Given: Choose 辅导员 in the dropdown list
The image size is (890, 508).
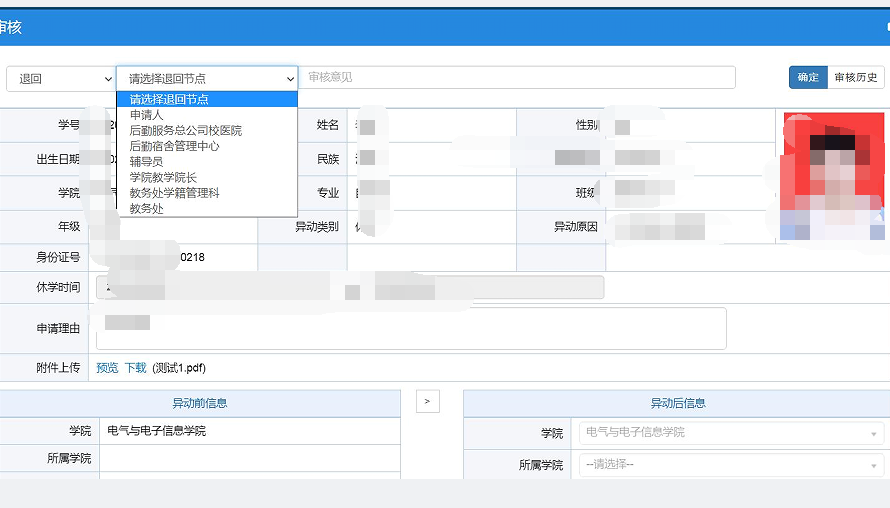Looking at the screenshot, I should [146, 161].
